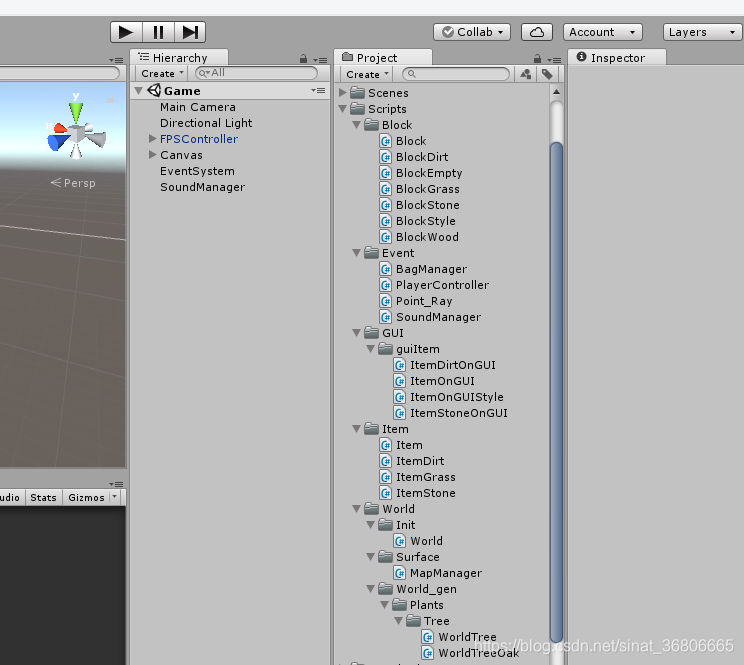Select the BlockDirt script icon

(x=386, y=157)
